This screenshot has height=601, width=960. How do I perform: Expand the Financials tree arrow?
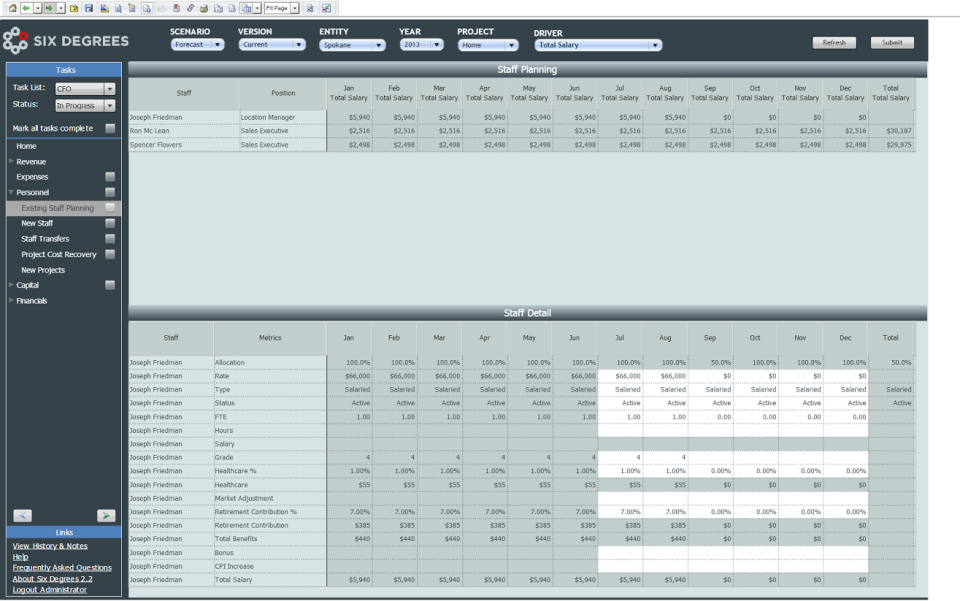coord(11,300)
